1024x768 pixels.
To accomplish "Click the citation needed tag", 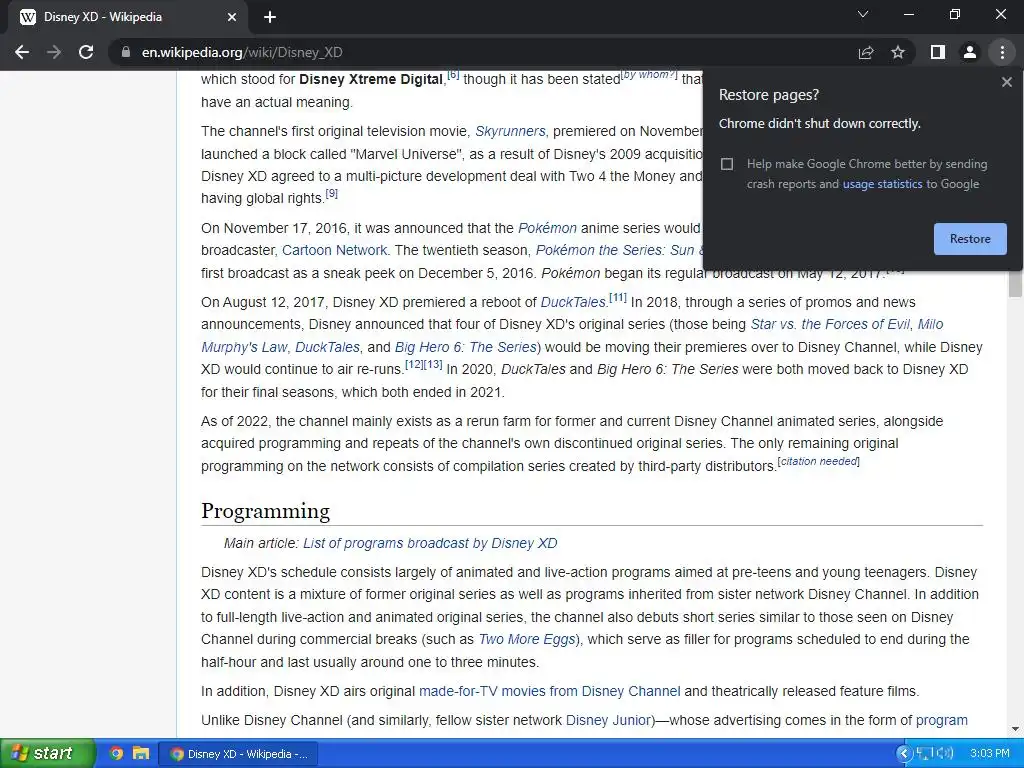I will click(818, 461).
